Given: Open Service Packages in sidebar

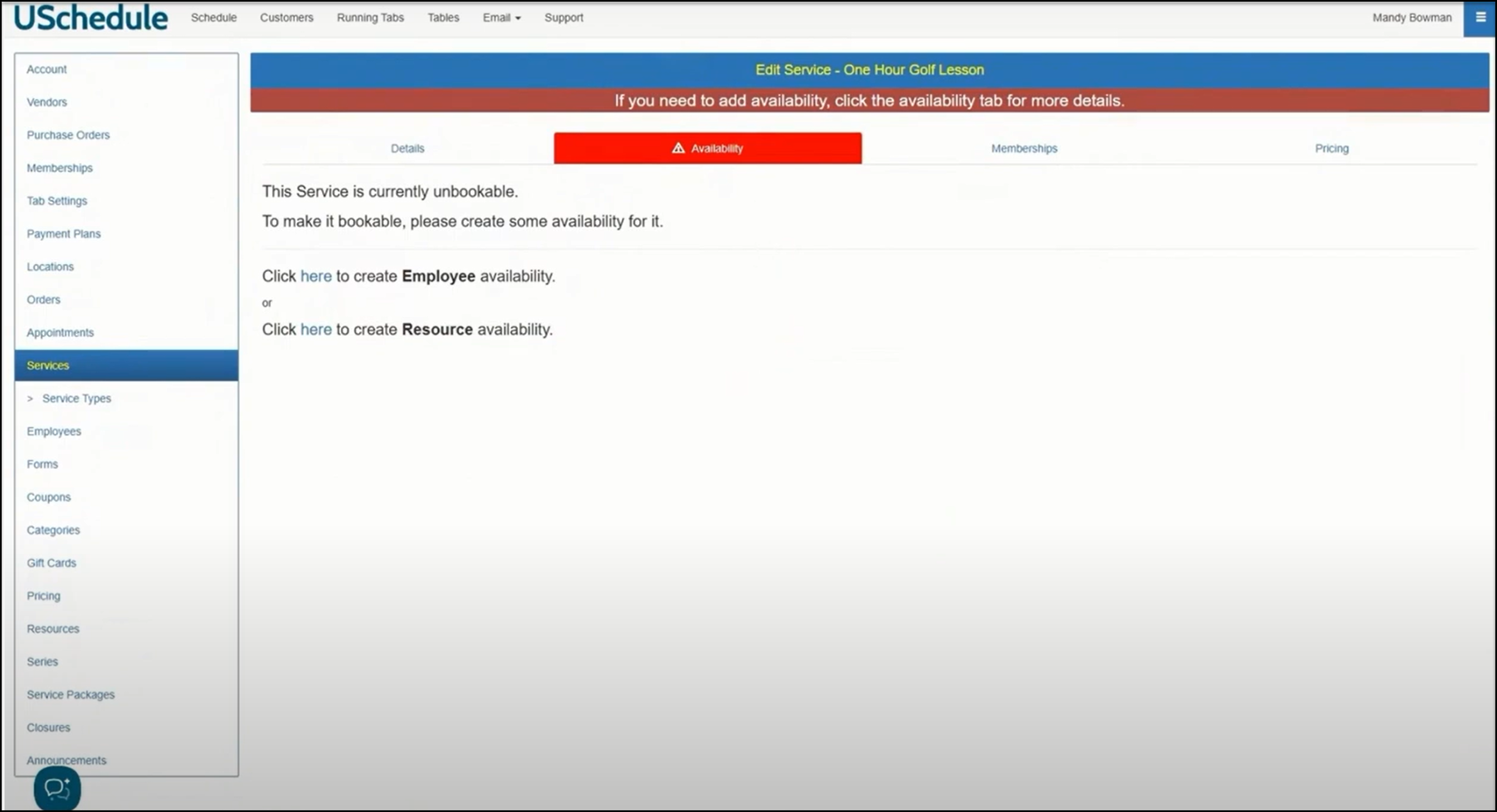Looking at the screenshot, I should click(70, 695).
